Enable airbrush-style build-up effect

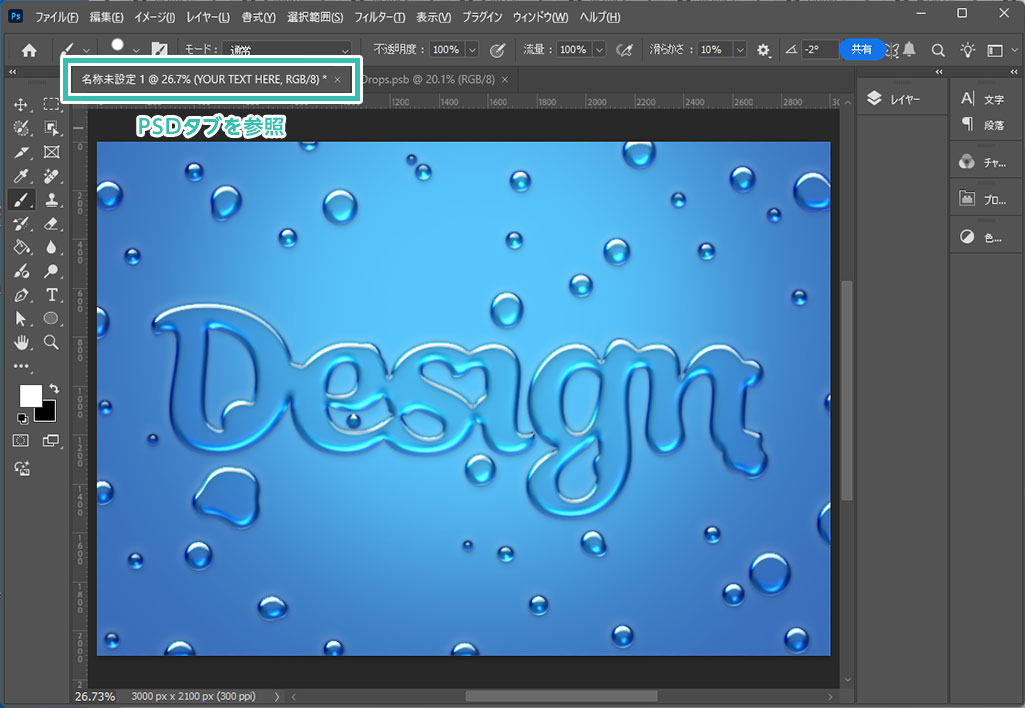[625, 50]
